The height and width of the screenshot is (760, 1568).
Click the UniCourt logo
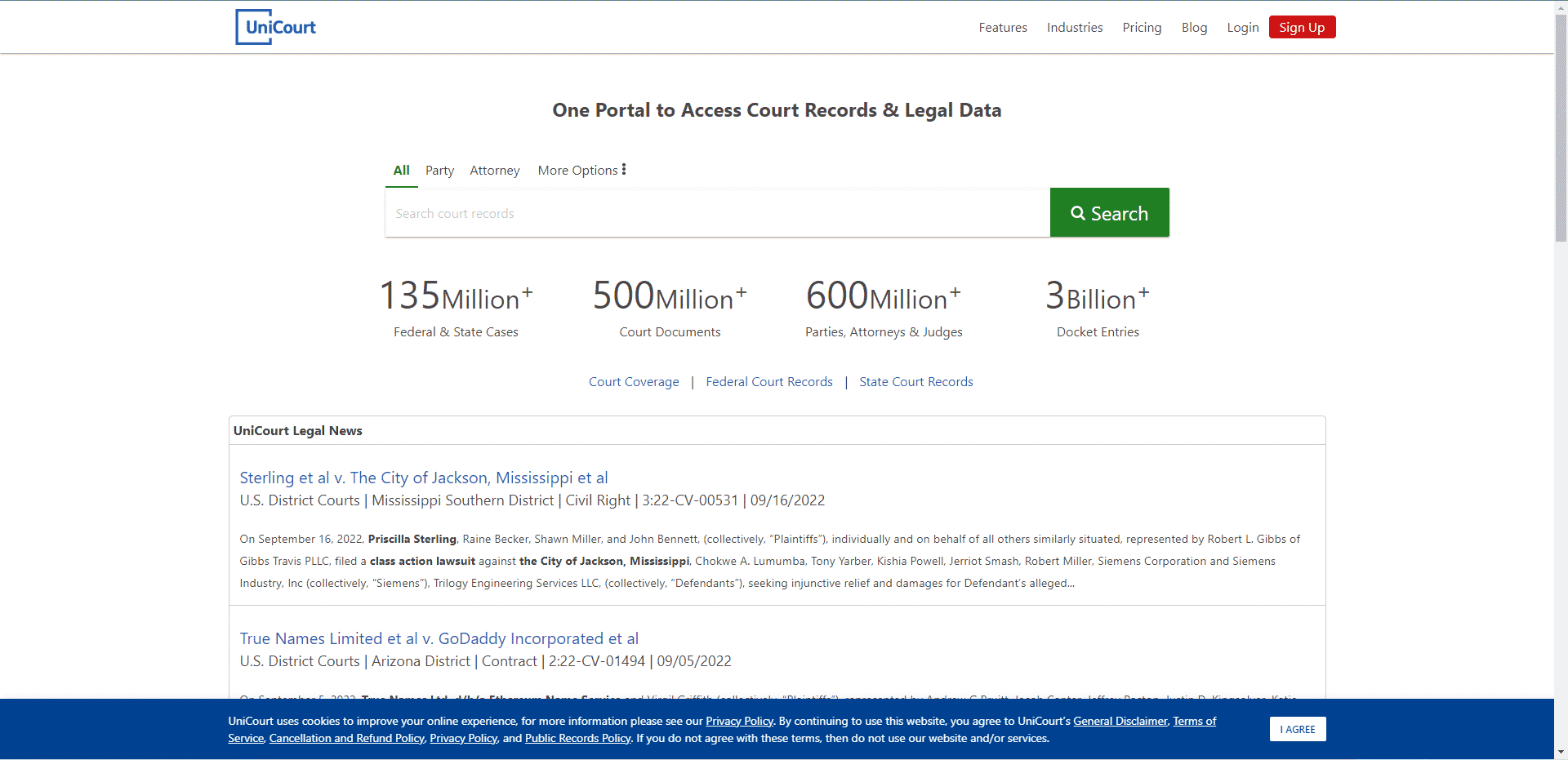point(275,27)
